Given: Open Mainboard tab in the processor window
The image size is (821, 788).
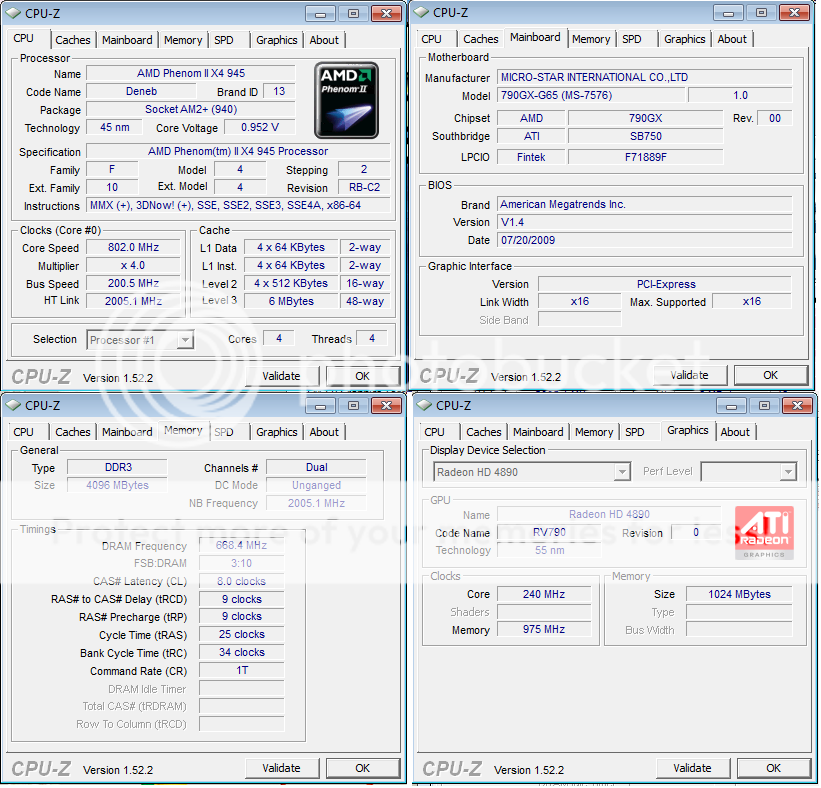Looking at the screenshot, I should [x=127, y=40].
